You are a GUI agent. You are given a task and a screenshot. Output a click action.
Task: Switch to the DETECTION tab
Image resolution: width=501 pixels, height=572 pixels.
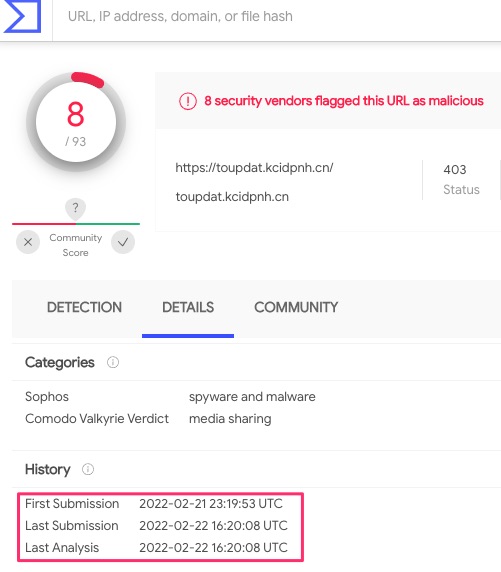(84, 308)
